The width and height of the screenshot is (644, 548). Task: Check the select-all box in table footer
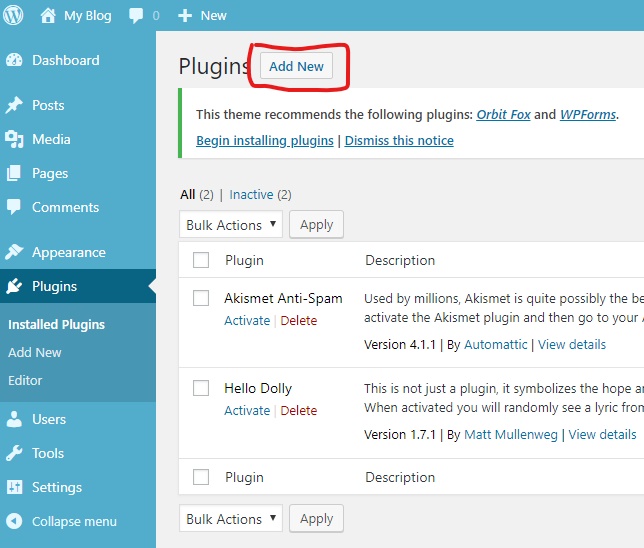coord(201,477)
